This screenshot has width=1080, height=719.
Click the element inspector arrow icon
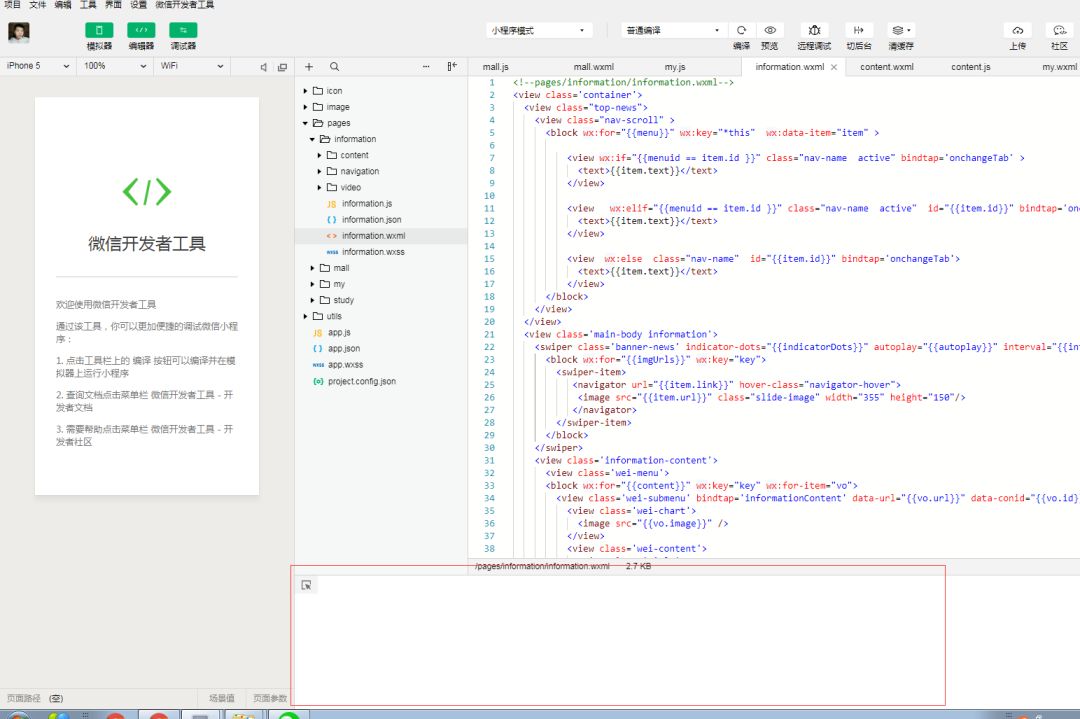[x=307, y=585]
